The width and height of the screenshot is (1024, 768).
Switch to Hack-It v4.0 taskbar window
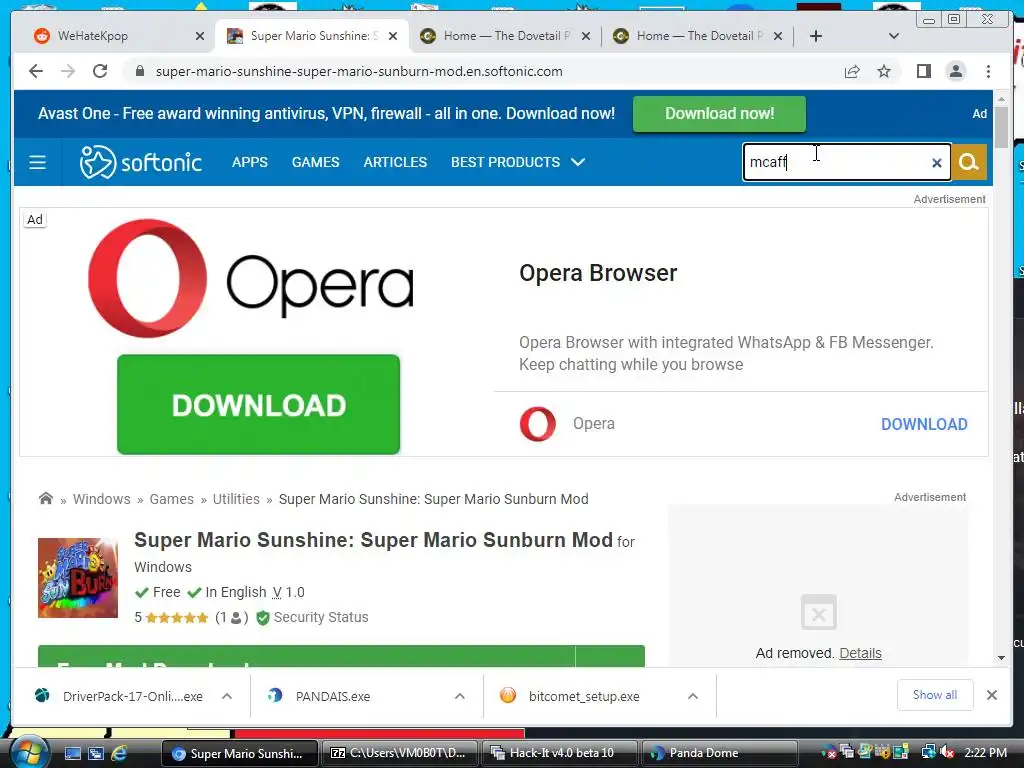(559, 754)
